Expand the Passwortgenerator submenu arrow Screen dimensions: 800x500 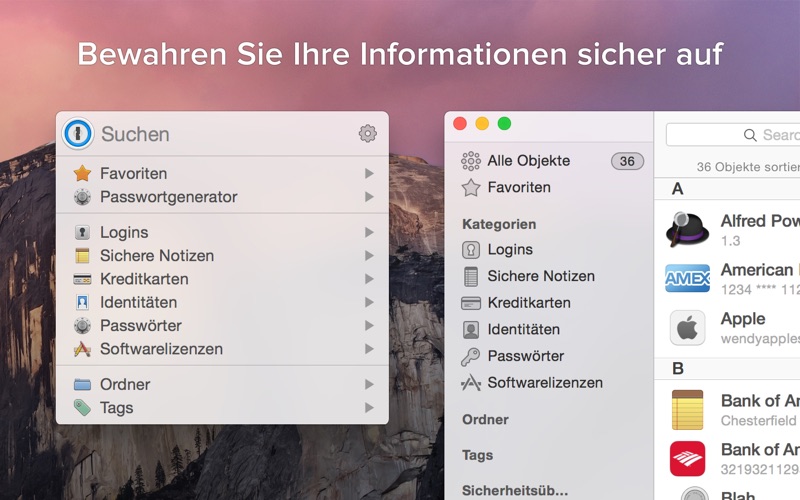pos(369,198)
